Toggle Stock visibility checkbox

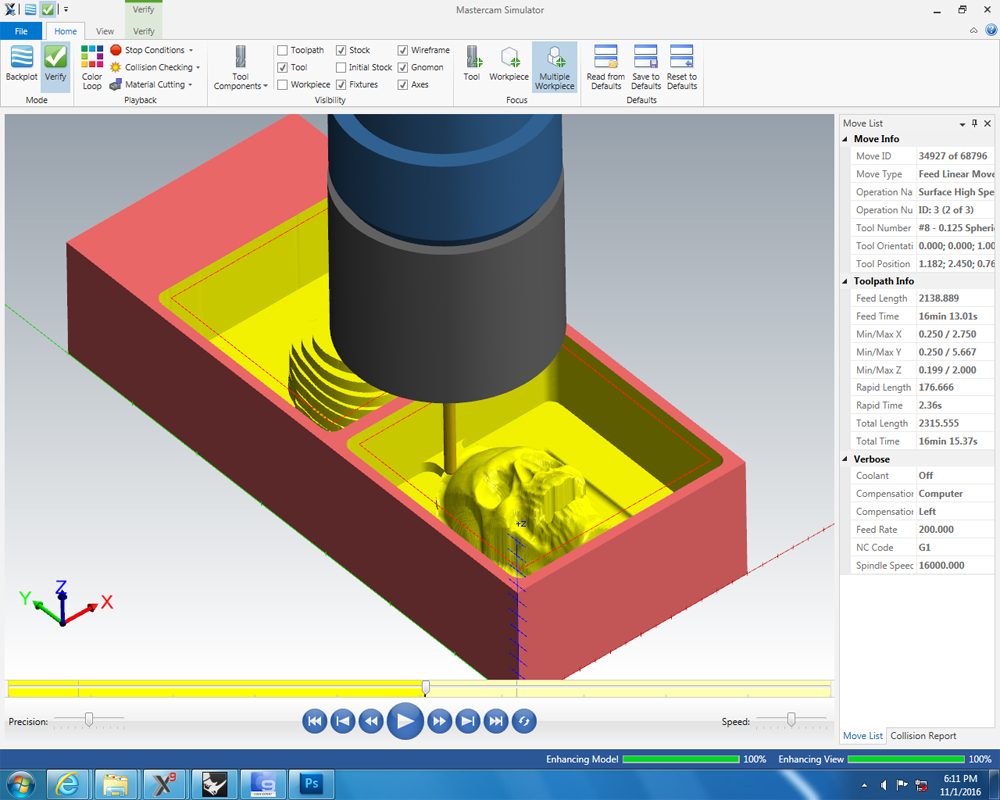pyautogui.click(x=341, y=50)
